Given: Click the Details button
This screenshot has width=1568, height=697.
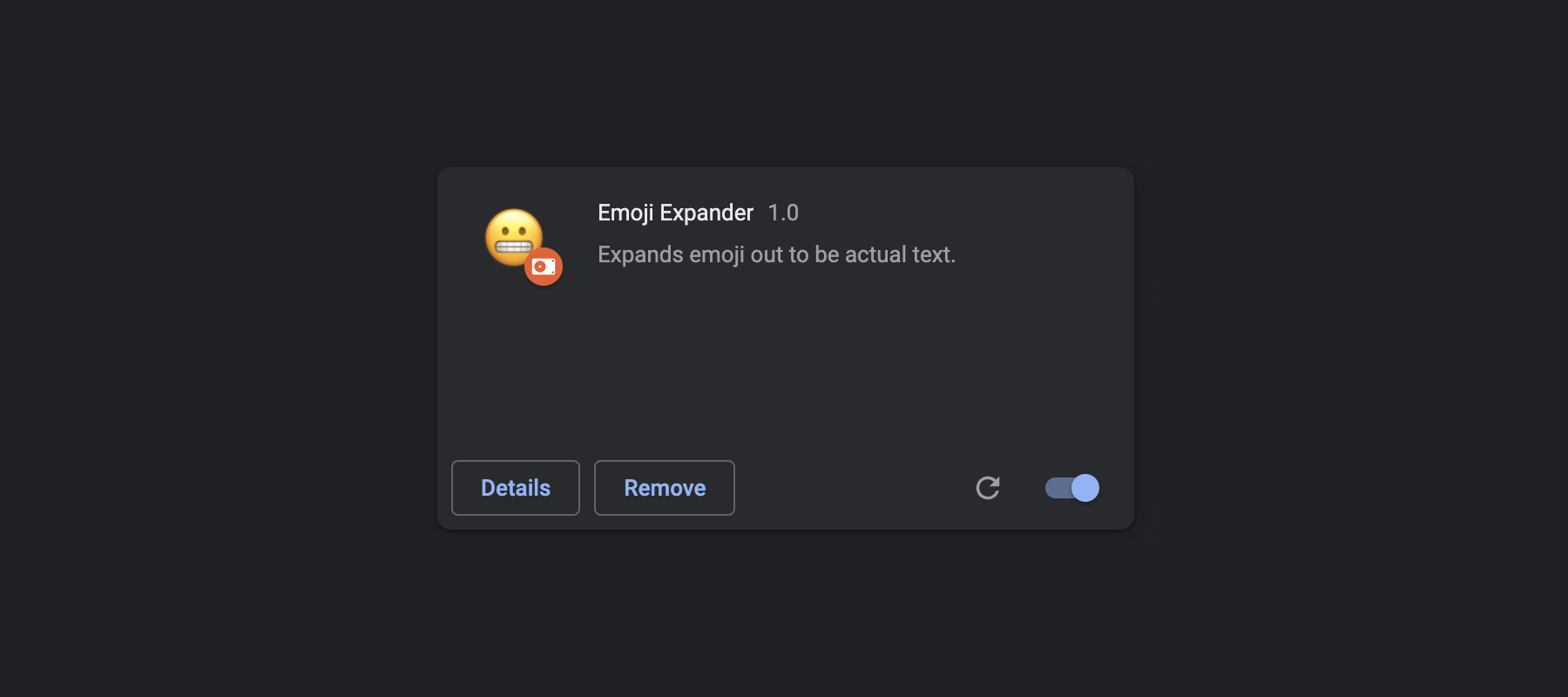Looking at the screenshot, I should 516,488.
